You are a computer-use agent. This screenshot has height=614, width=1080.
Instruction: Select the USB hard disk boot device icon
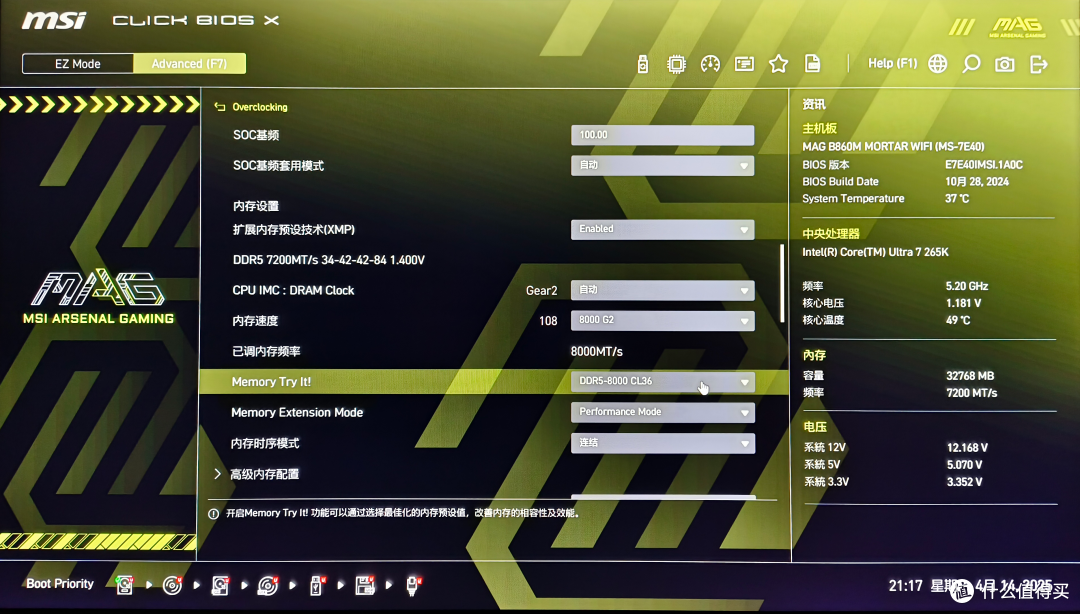(220, 585)
